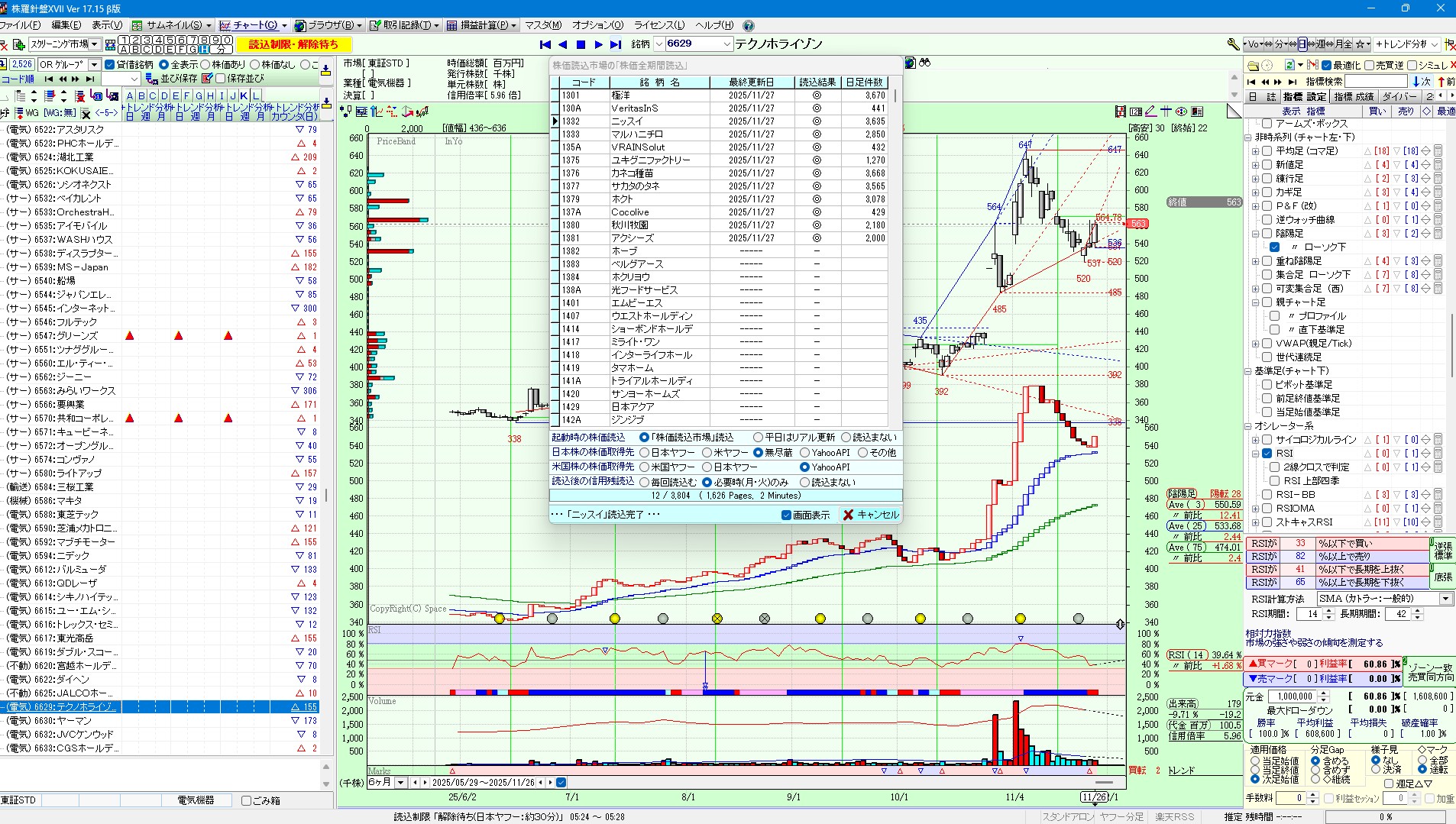Switch to the 指標 成績 tab
Screen dimensions: 1456x824
click(x=1354, y=97)
